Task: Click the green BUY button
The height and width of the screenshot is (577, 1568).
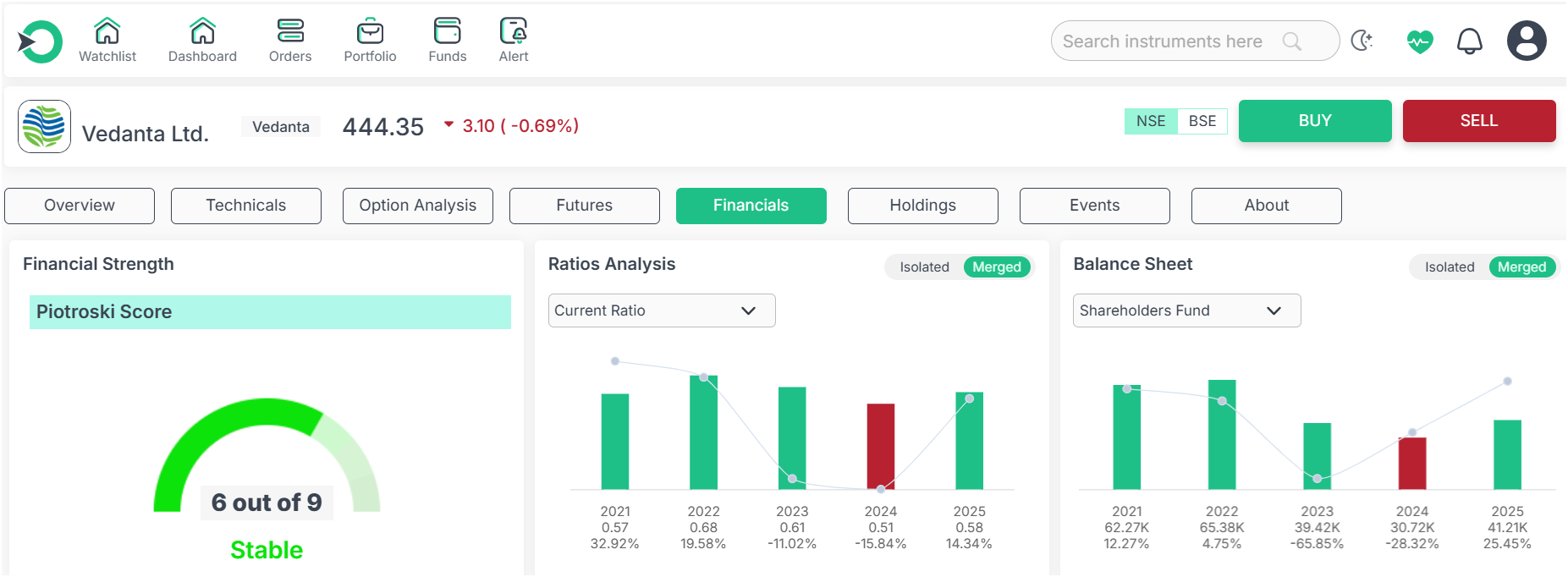Action: [x=1315, y=121]
